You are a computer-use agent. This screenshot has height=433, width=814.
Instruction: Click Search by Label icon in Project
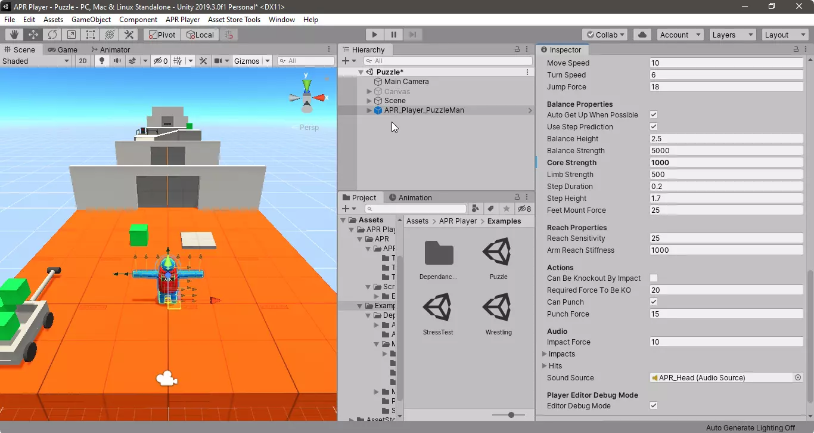491,209
